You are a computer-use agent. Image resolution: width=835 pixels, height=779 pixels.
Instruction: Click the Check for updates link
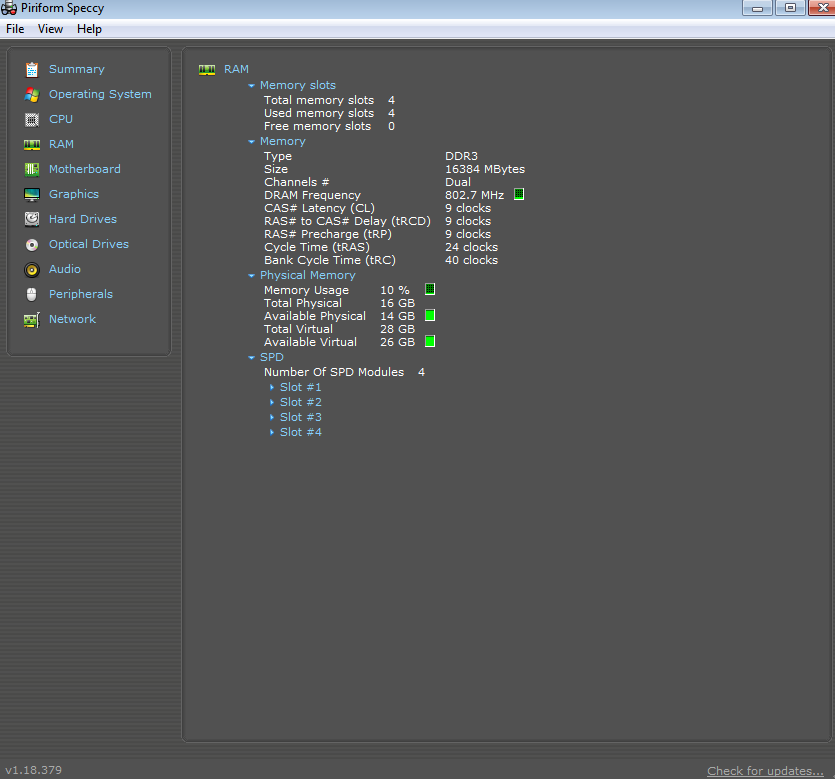pos(765,771)
